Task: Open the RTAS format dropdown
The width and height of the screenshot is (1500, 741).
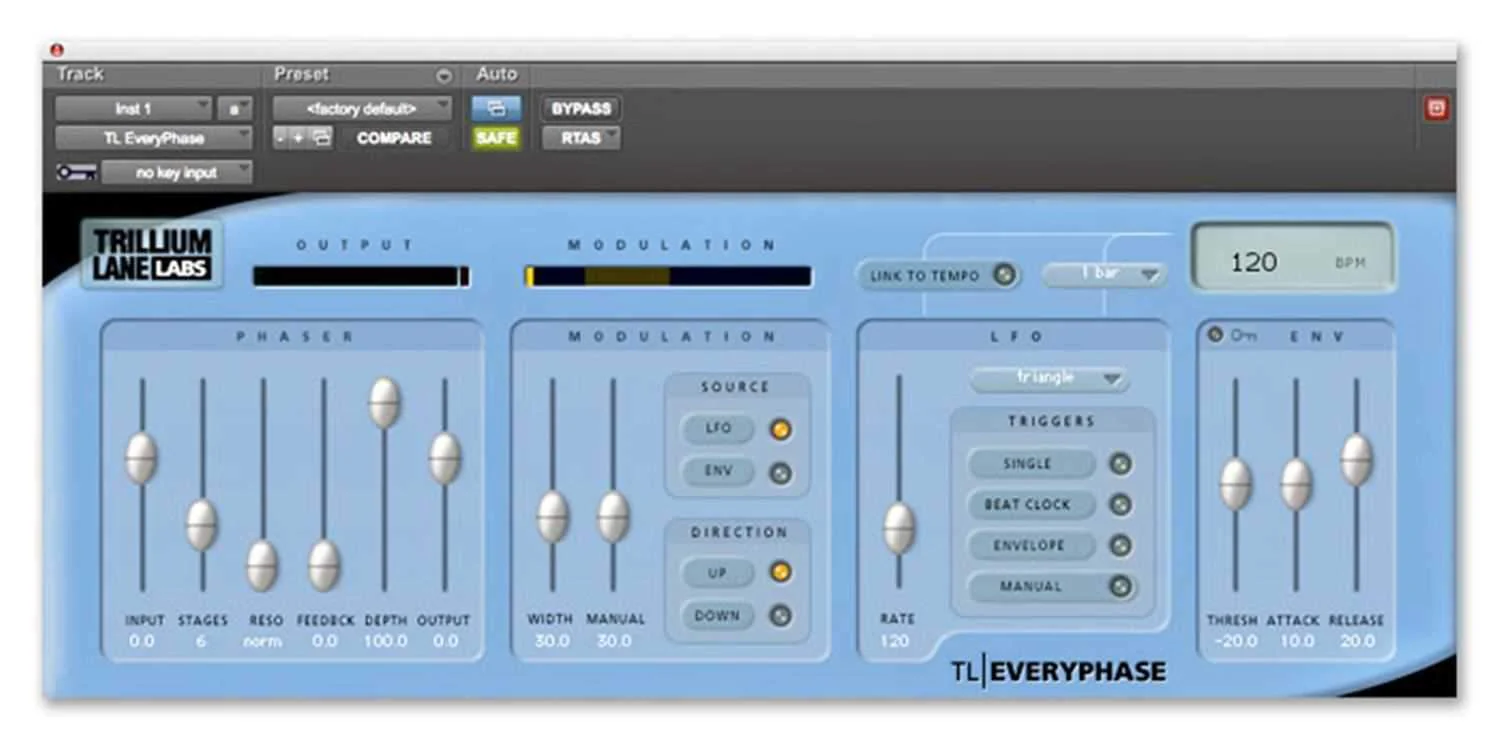Action: [581, 138]
